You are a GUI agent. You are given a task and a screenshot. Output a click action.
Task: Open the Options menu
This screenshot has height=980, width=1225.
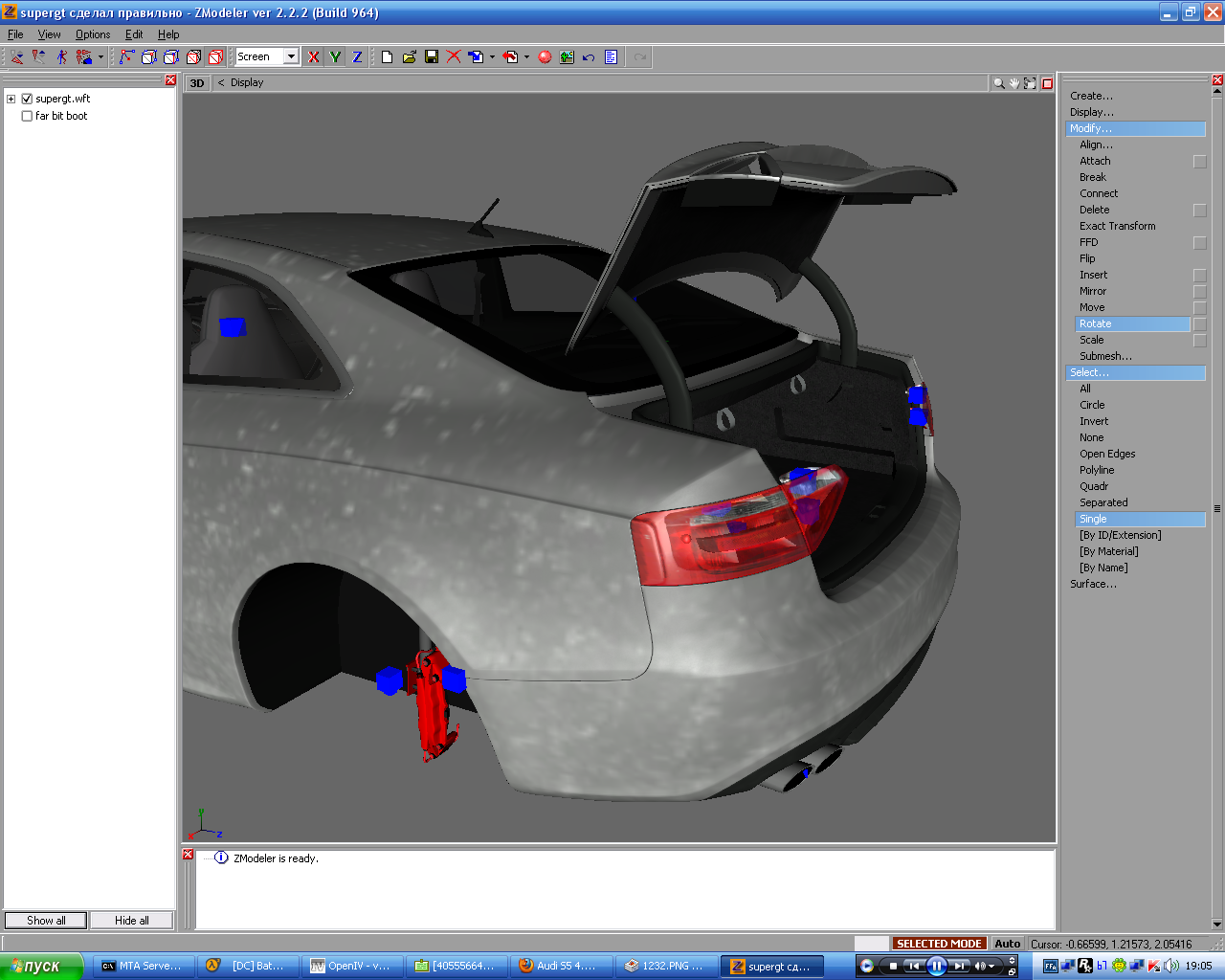pyautogui.click(x=93, y=34)
